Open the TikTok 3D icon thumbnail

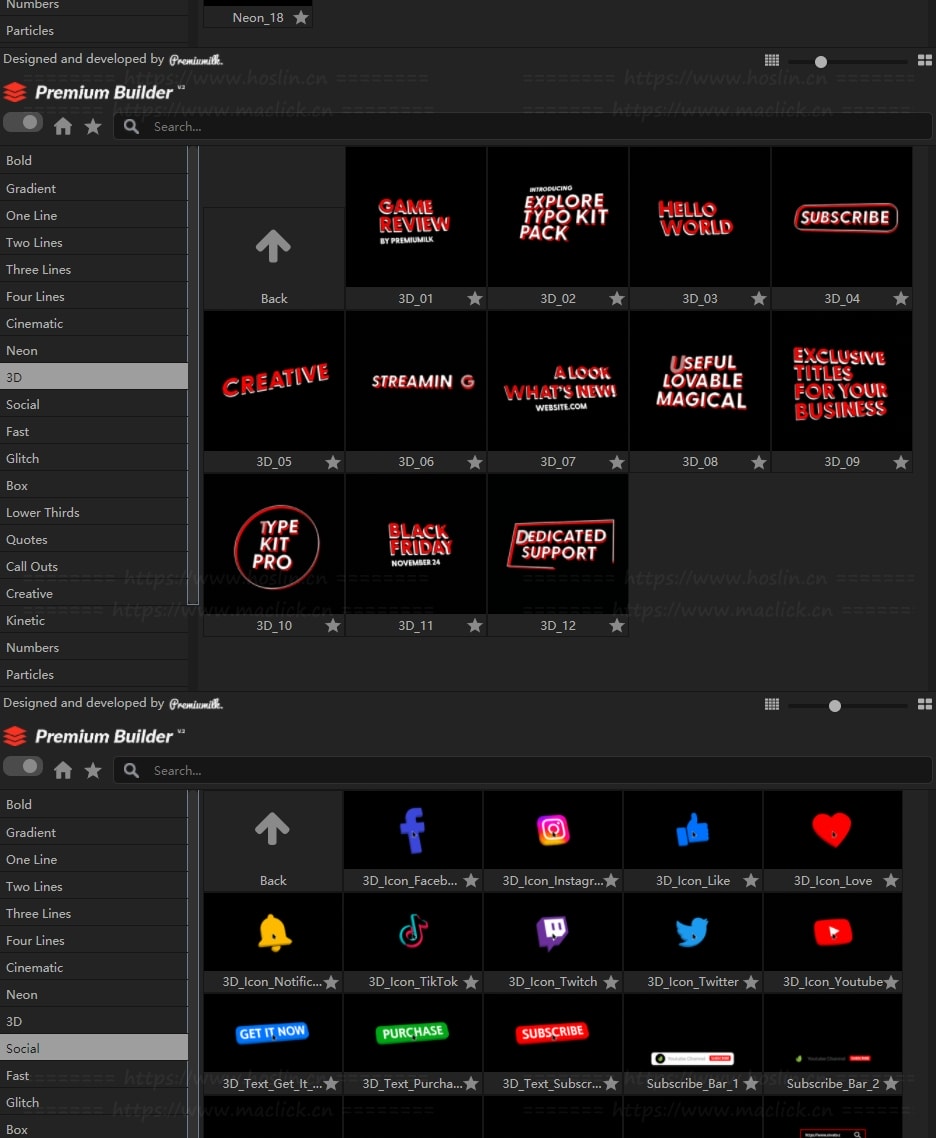pos(413,932)
